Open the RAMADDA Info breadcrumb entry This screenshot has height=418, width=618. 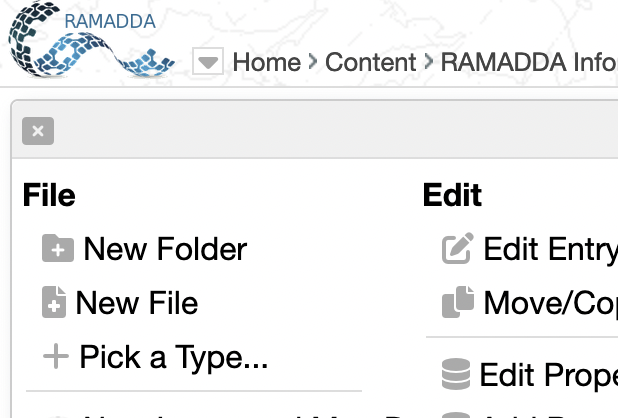pyautogui.click(x=528, y=63)
